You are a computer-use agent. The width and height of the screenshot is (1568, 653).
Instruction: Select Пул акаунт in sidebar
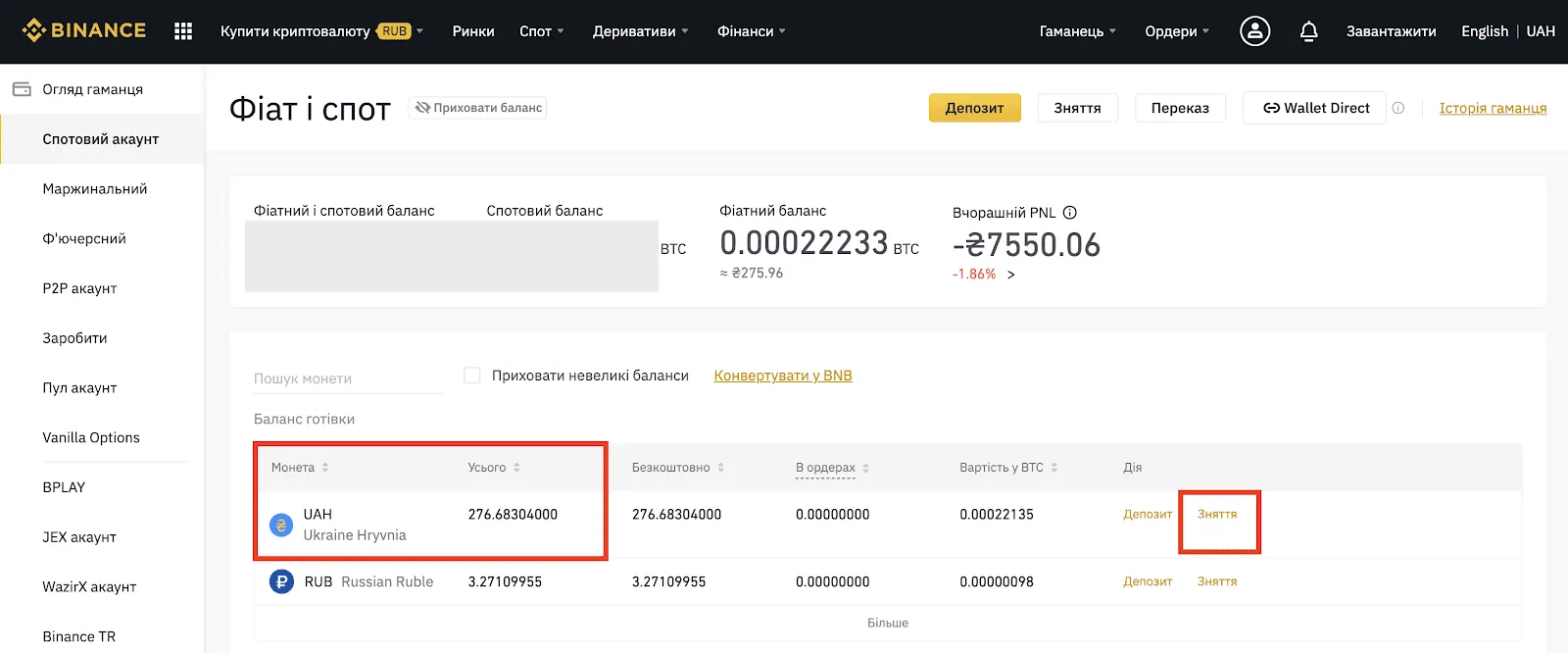click(x=79, y=388)
